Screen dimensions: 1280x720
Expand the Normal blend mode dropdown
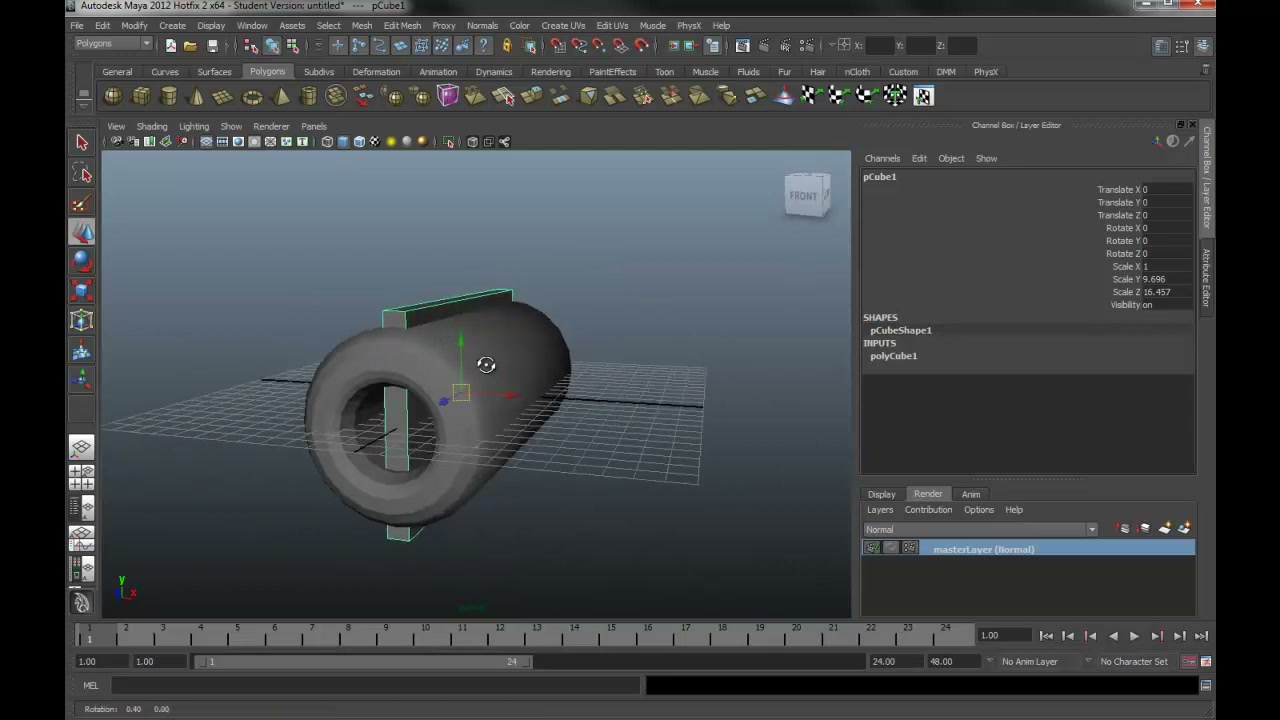[x=981, y=529]
